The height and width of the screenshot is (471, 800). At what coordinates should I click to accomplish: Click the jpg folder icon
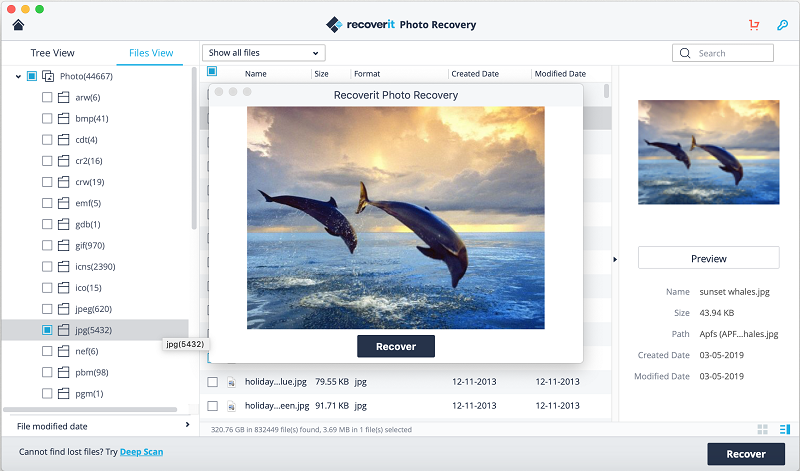(63, 330)
